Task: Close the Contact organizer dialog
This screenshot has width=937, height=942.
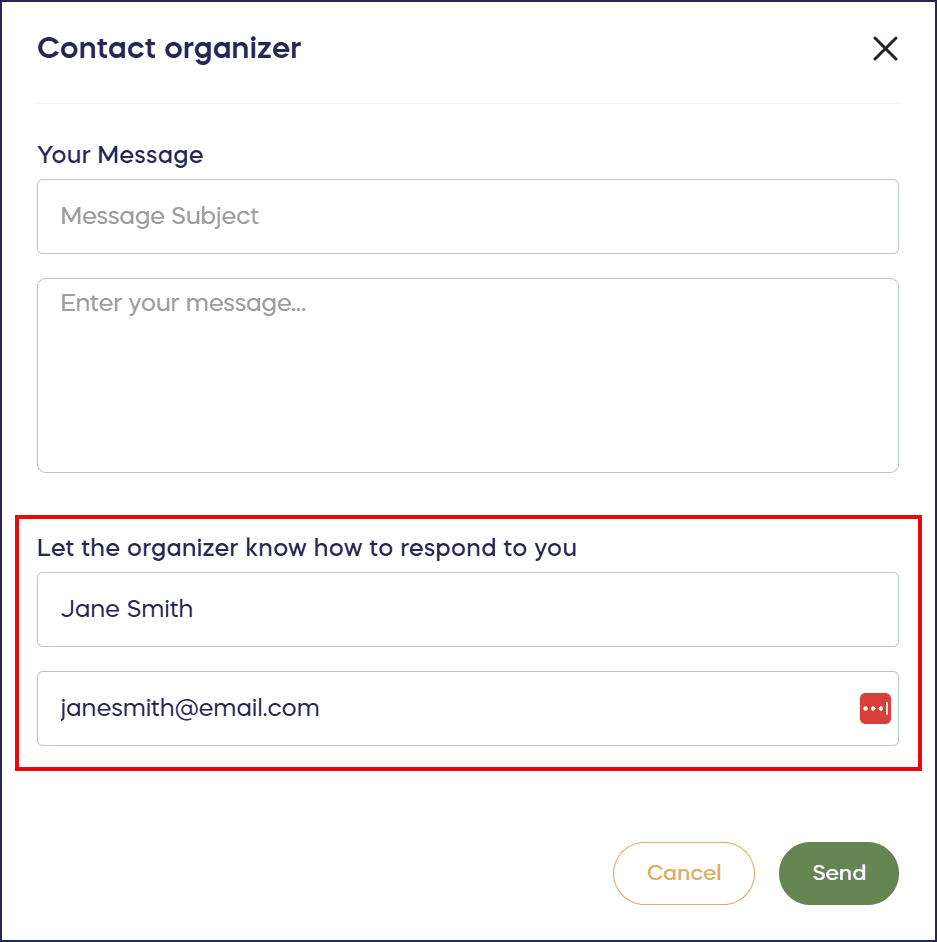Action: coord(885,49)
